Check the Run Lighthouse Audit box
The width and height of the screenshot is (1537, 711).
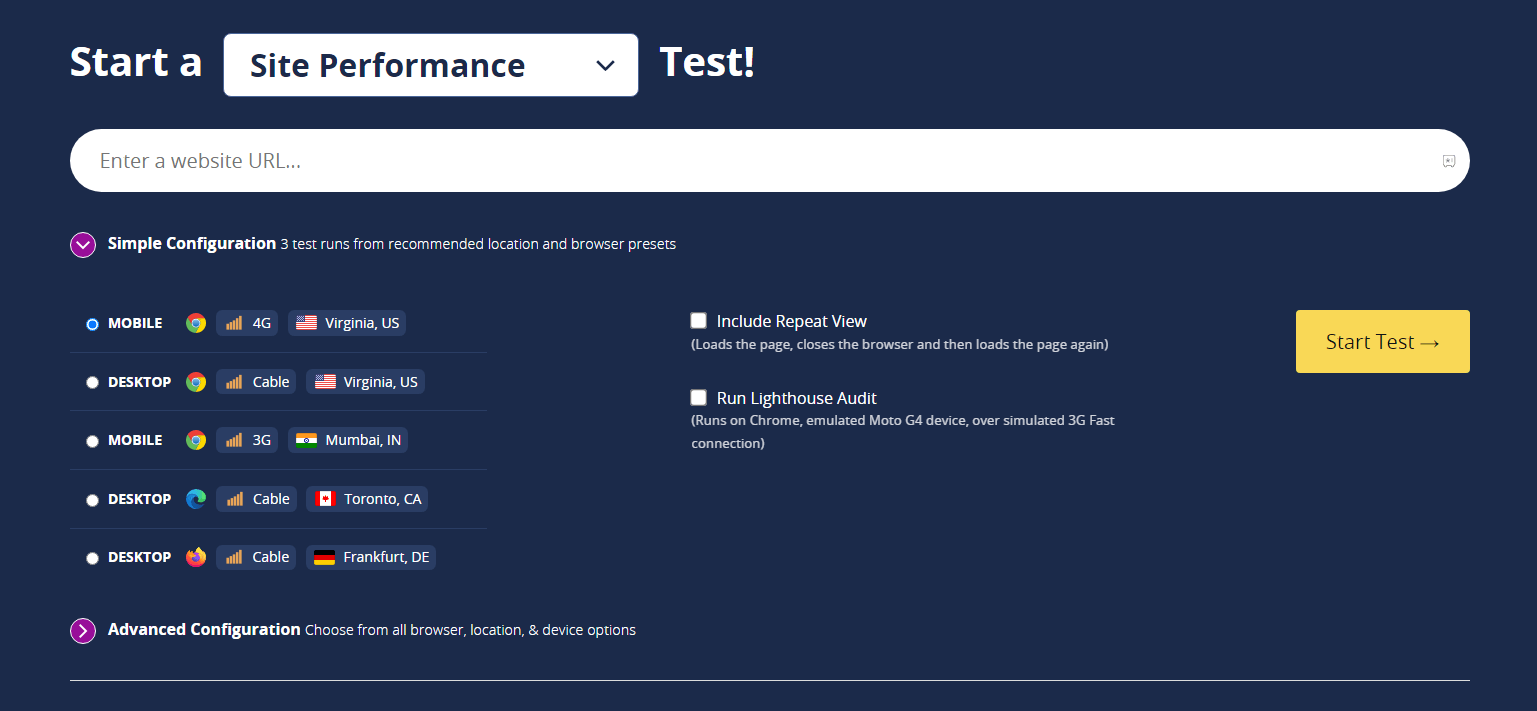(x=699, y=398)
